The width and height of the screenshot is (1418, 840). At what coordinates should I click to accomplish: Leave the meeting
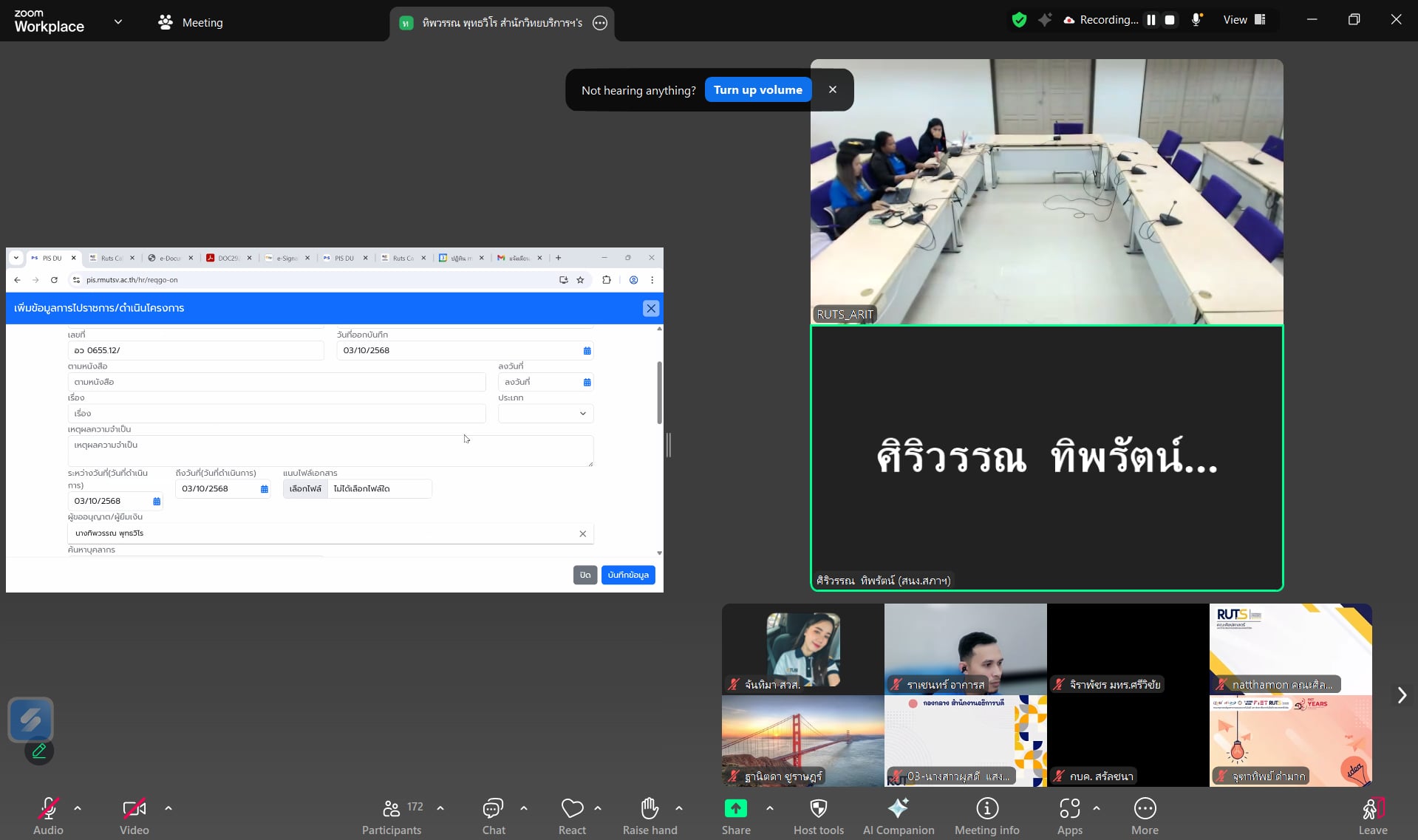(1372, 816)
